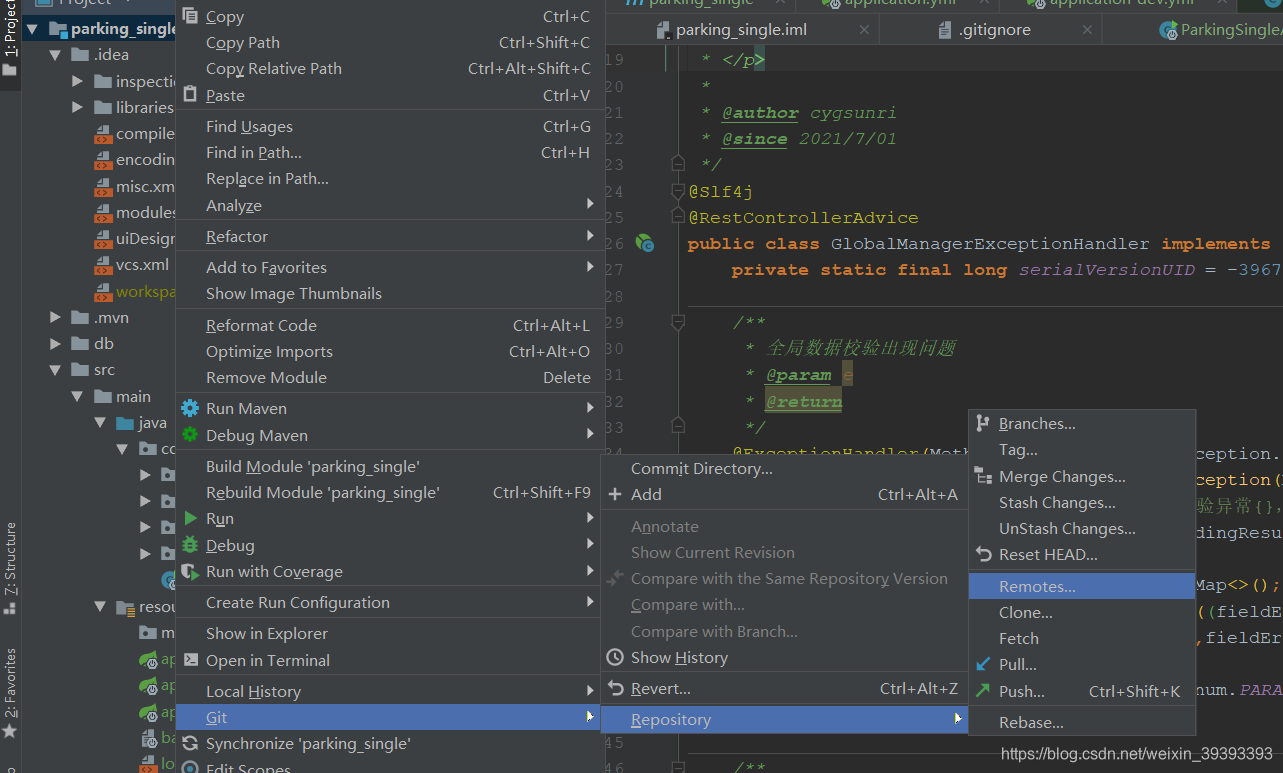Click the plus icon beside Add
Screen dimensions: 1283x773
(615, 494)
